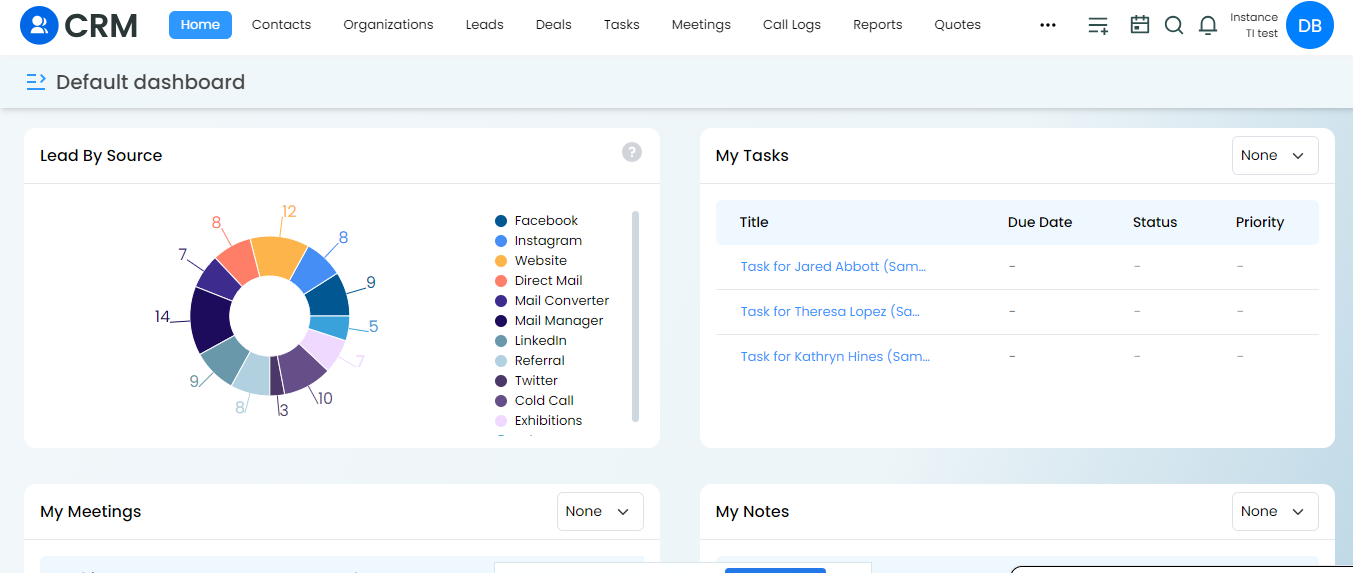The image size is (1353, 573).
Task: Click the Default dashboard title
Action: click(x=150, y=82)
